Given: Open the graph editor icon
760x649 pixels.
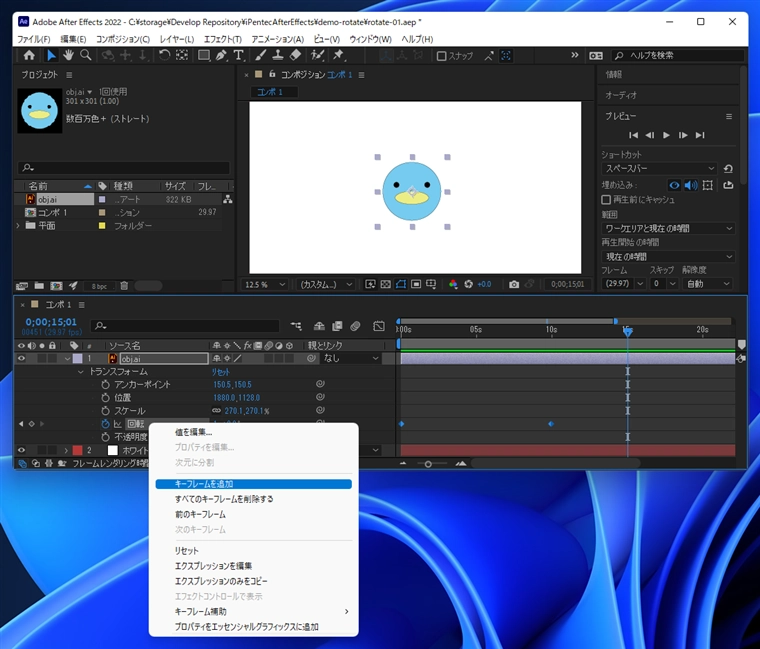Looking at the screenshot, I should (379, 326).
